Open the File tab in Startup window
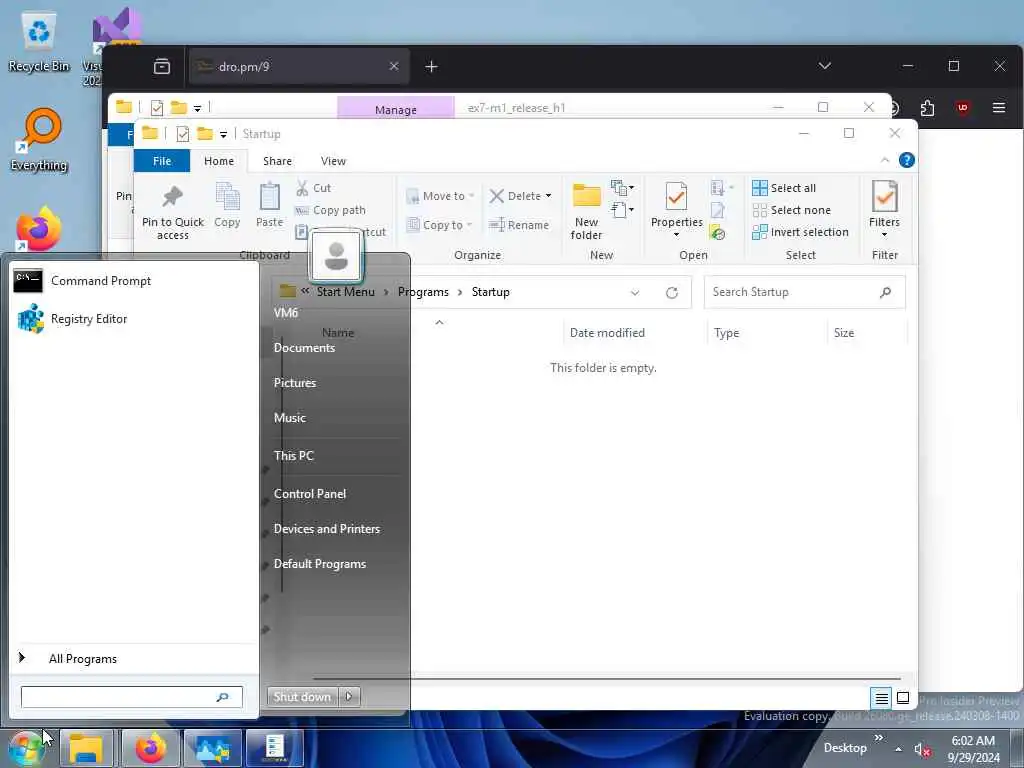Image resolution: width=1024 pixels, height=768 pixels. point(162,161)
